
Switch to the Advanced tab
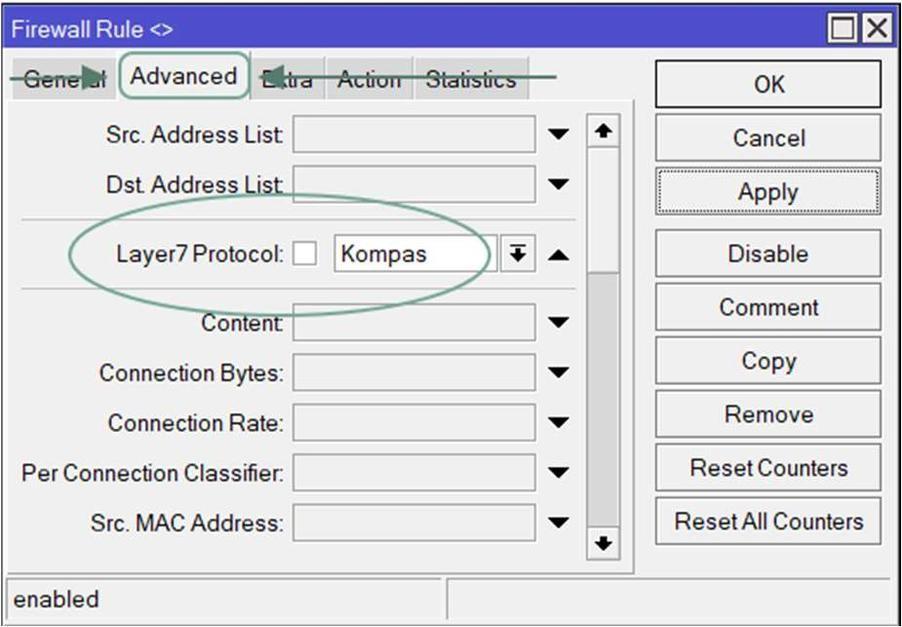(x=183, y=77)
